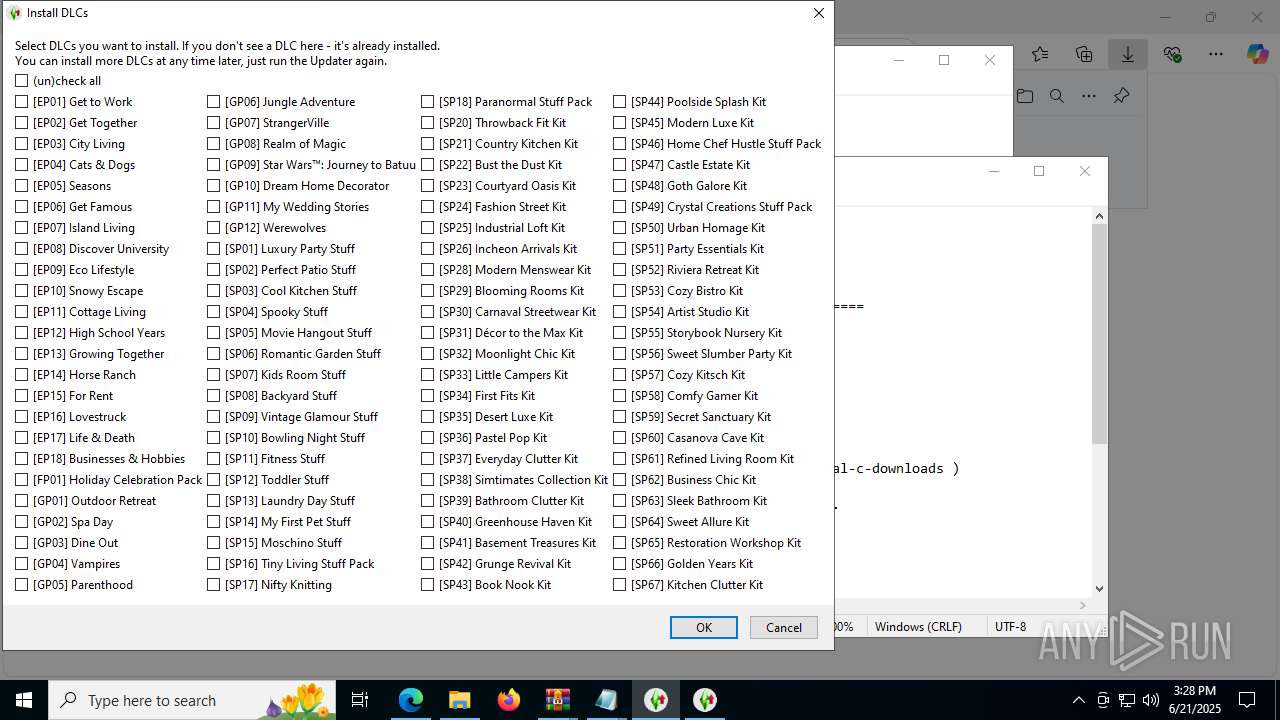Screen dimensions: 1280x720
Task: Confirm DLC selection with OK
Action: [704, 627]
